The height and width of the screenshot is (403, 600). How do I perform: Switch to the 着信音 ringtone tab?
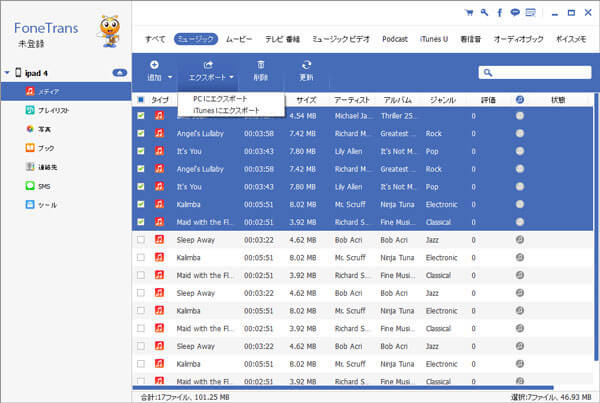tap(470, 39)
